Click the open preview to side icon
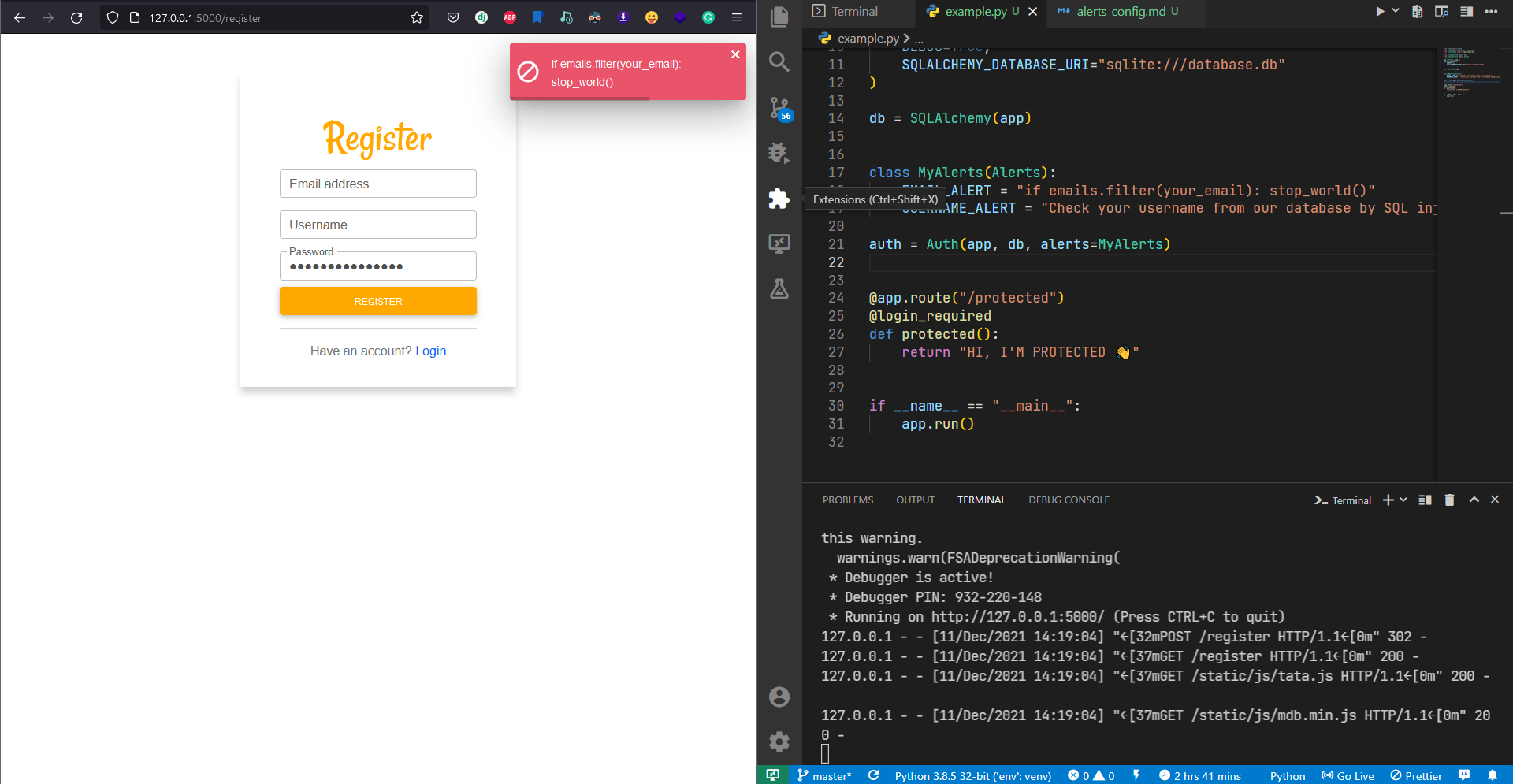The width and height of the screenshot is (1513, 784). 1442,11
